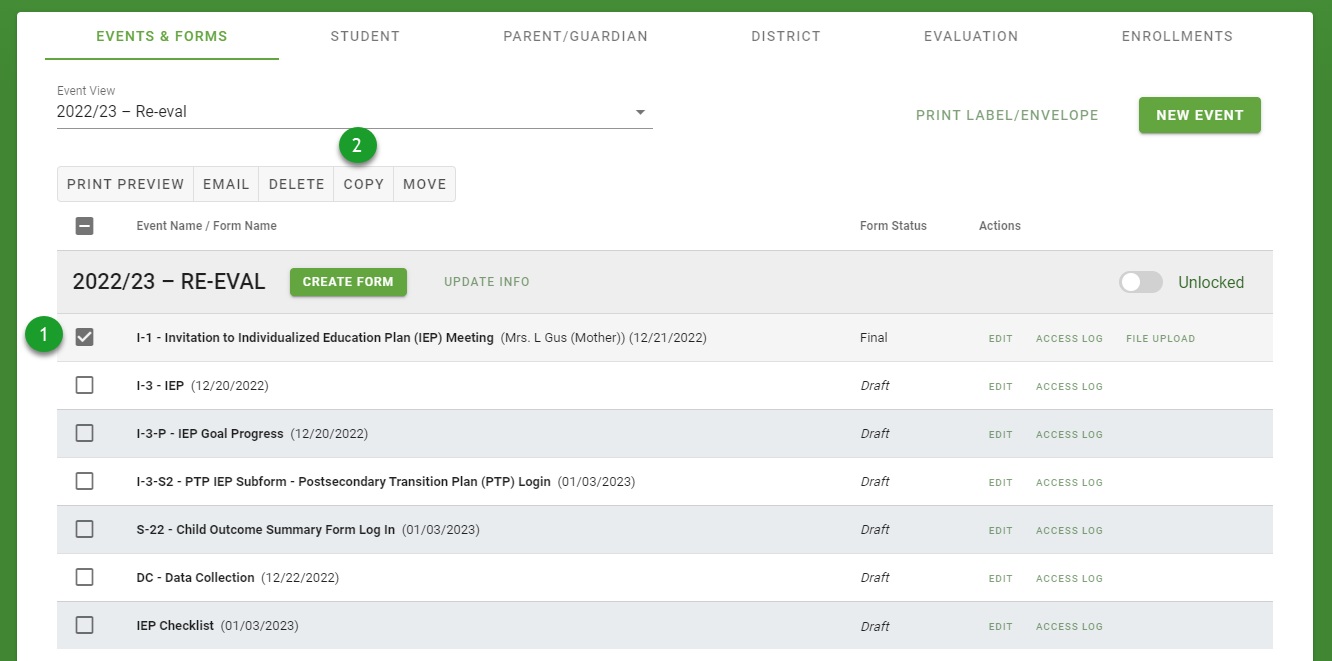Click the Copy toolbar button
This screenshot has height=661, width=1332.
tap(364, 184)
